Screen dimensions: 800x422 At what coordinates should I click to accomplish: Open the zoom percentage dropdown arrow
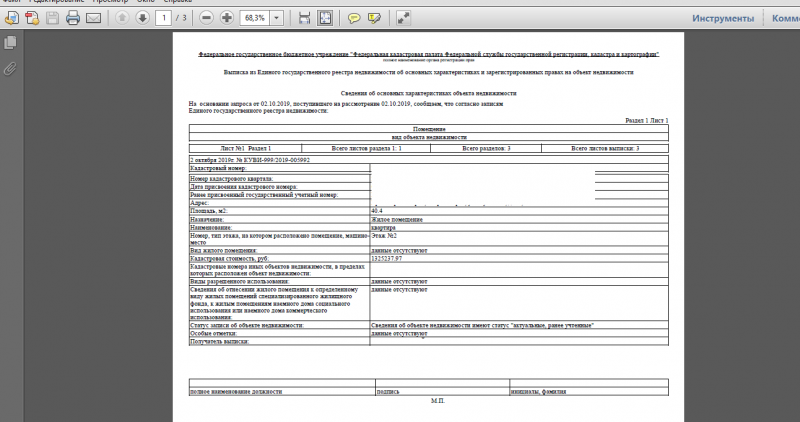(276, 18)
